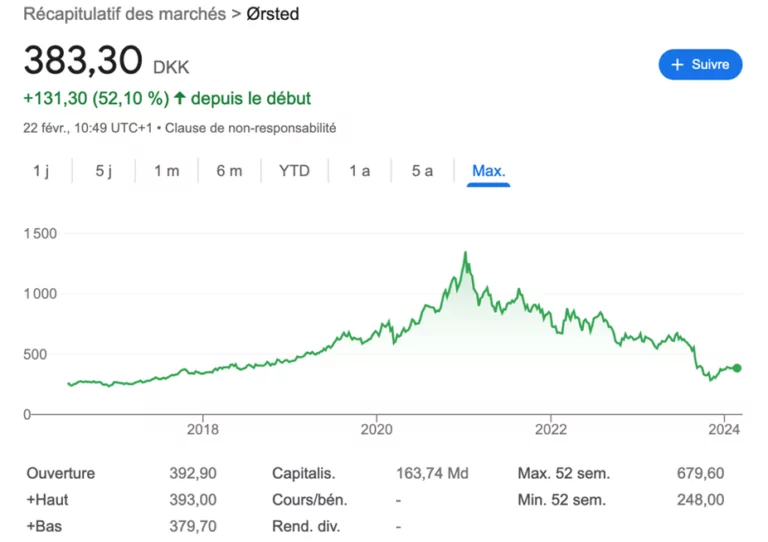Show the 1 m chart range
The image size is (768, 542).
pyautogui.click(x=166, y=171)
